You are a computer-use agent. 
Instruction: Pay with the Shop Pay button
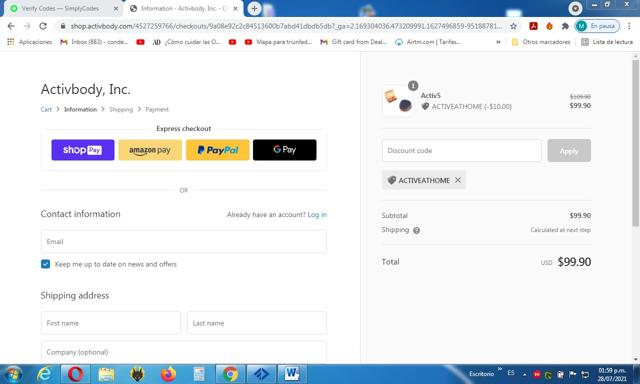click(83, 150)
